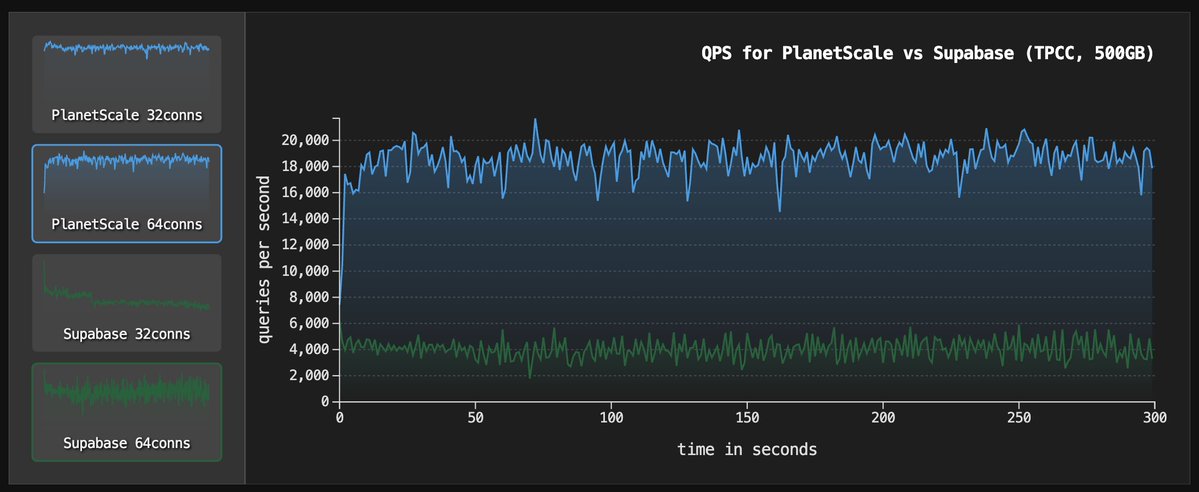Image resolution: width=1199 pixels, height=492 pixels.
Task: Click the 2,000 y-axis tick label
Action: [x=307, y=375]
